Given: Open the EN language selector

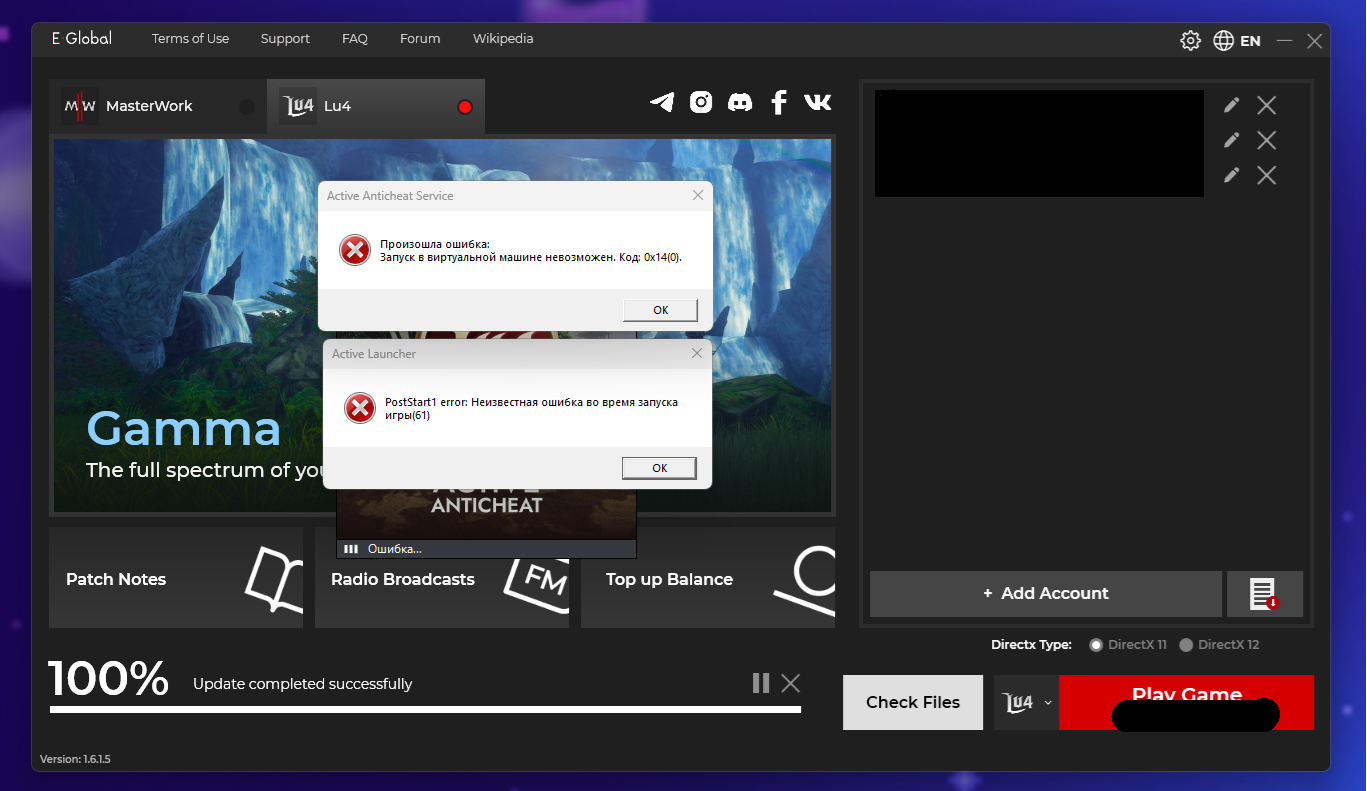Looking at the screenshot, I should tap(1237, 41).
